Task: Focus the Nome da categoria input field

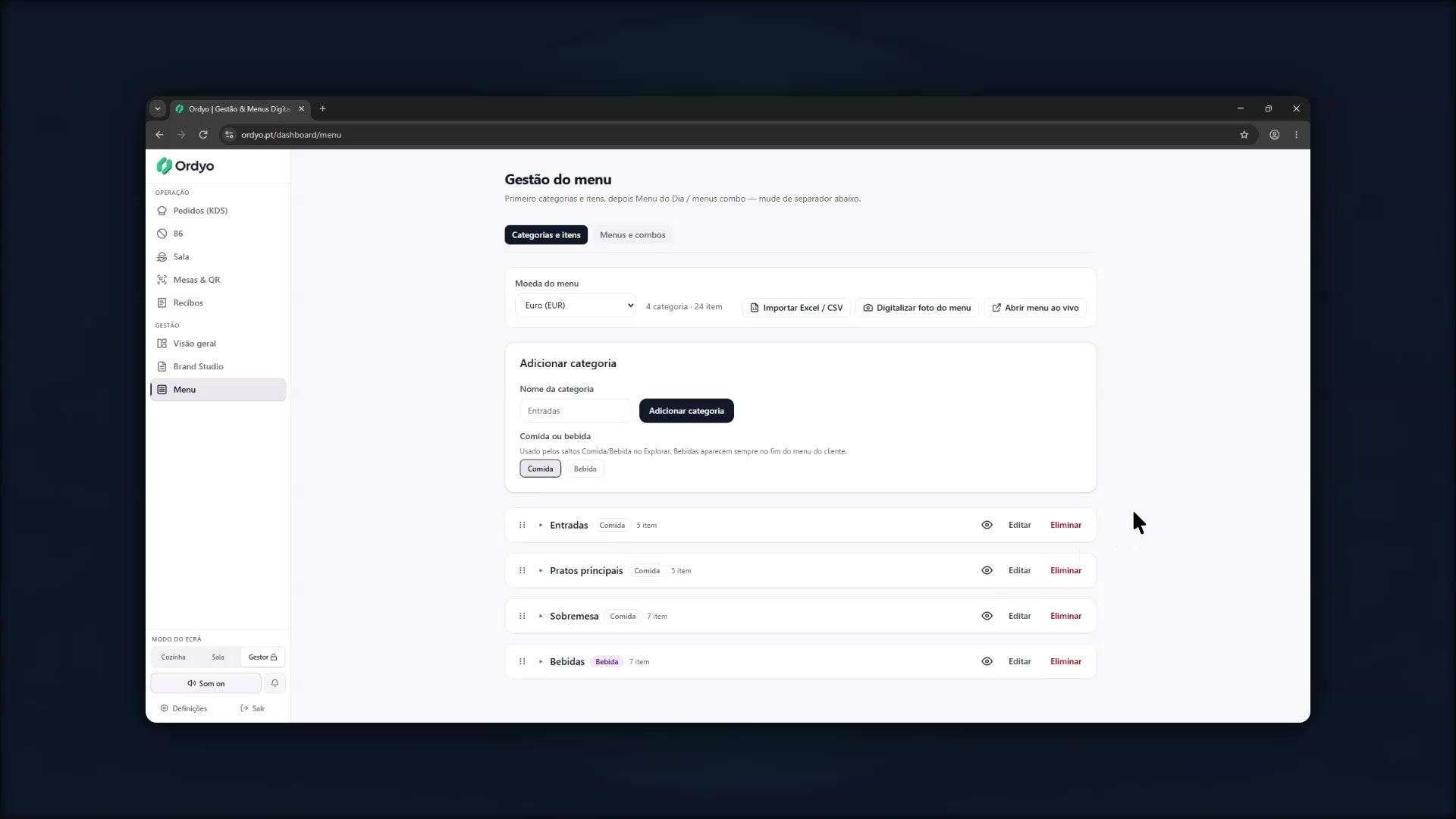Action: (x=576, y=411)
